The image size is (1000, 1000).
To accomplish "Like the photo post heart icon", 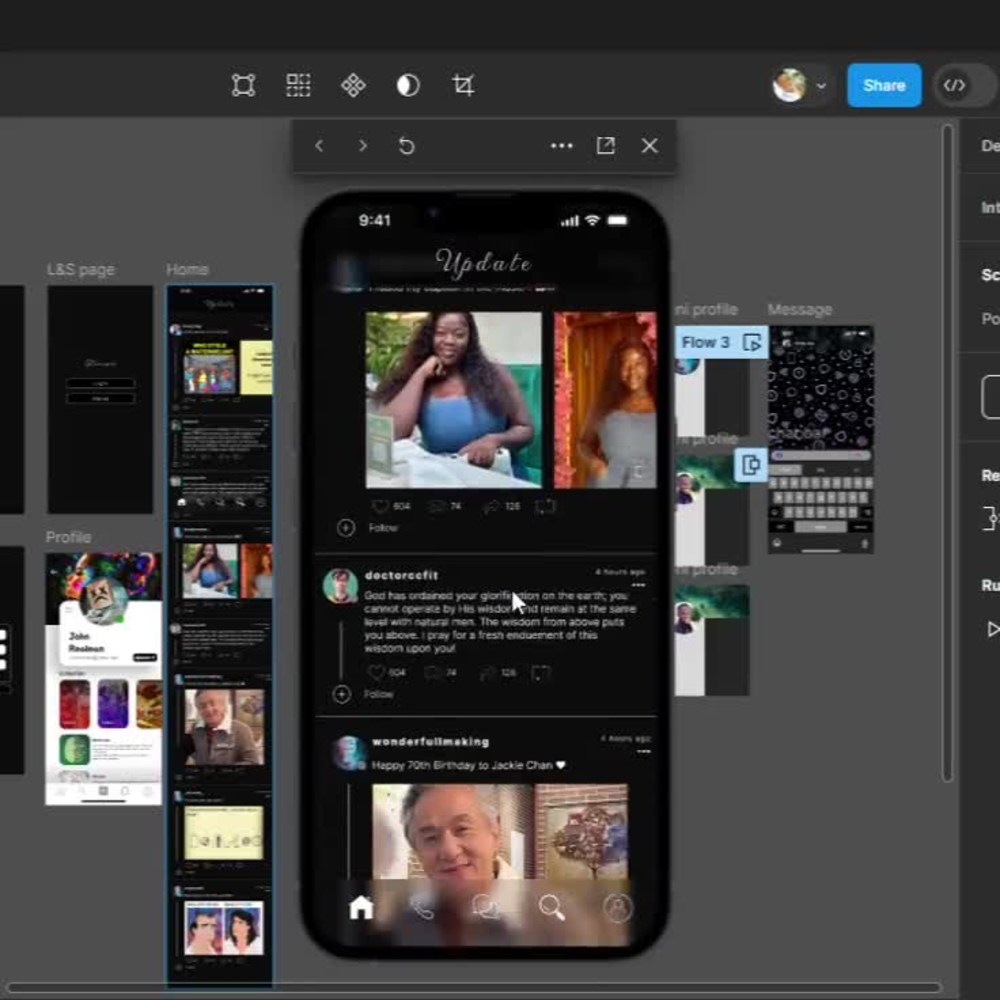I will 380,506.
